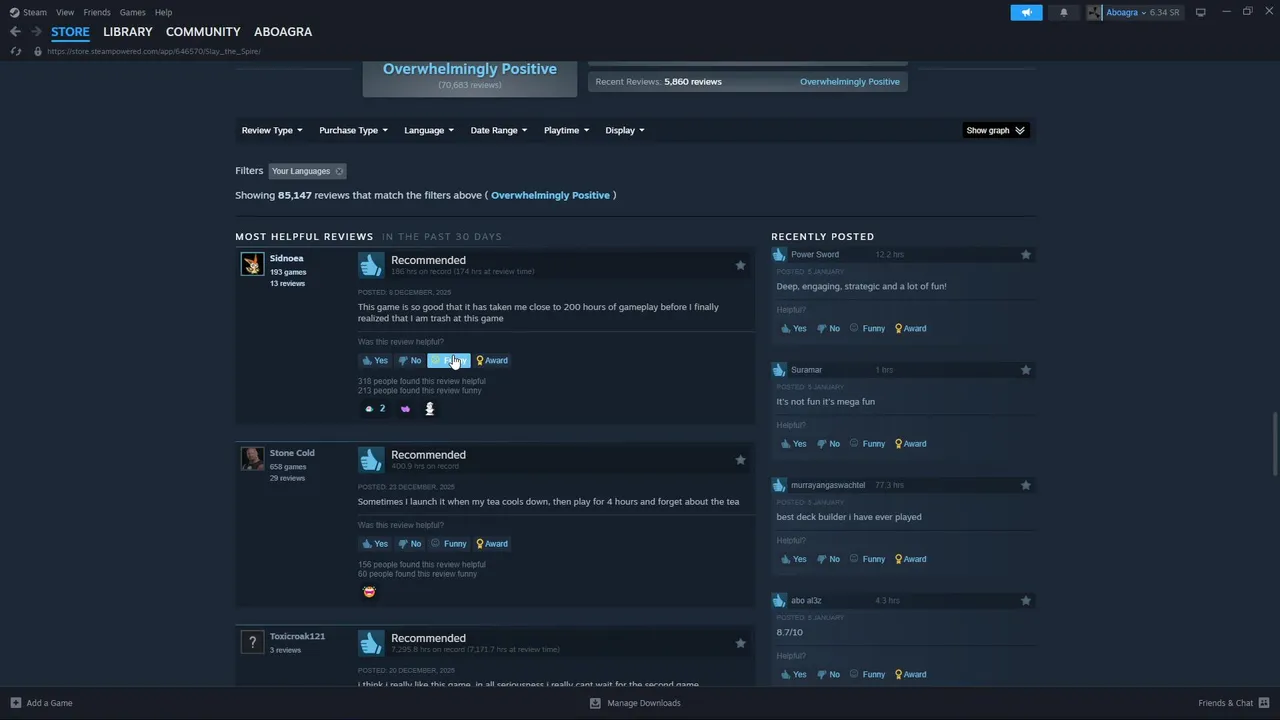Image resolution: width=1280 pixels, height=720 pixels.
Task: Open the Language filter dropdown
Action: [x=429, y=131]
